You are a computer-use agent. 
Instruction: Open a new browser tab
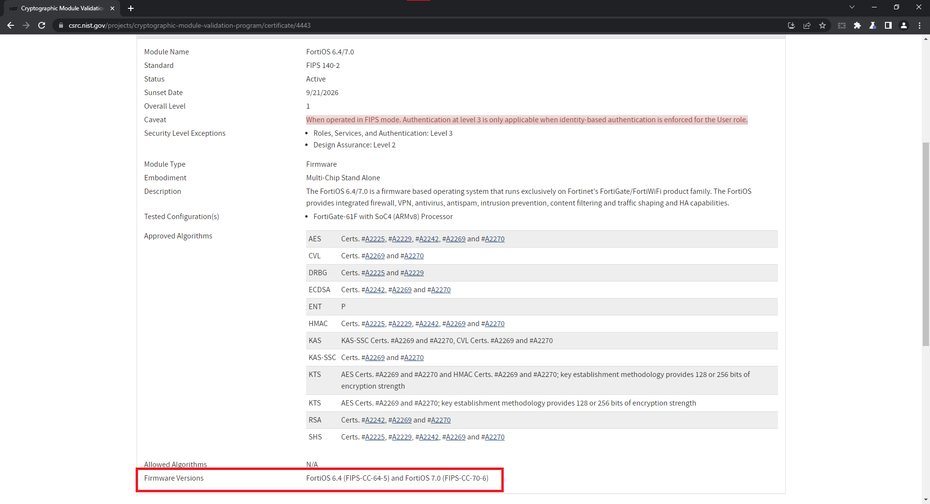(x=131, y=8)
